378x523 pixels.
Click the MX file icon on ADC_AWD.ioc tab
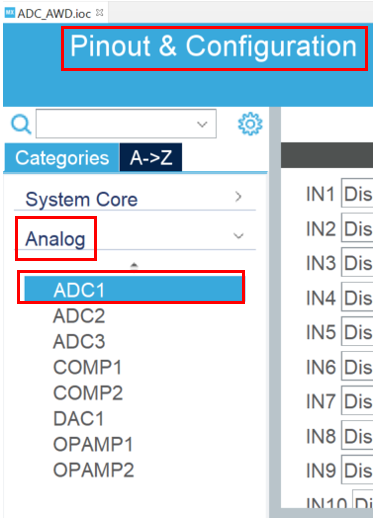point(10,13)
